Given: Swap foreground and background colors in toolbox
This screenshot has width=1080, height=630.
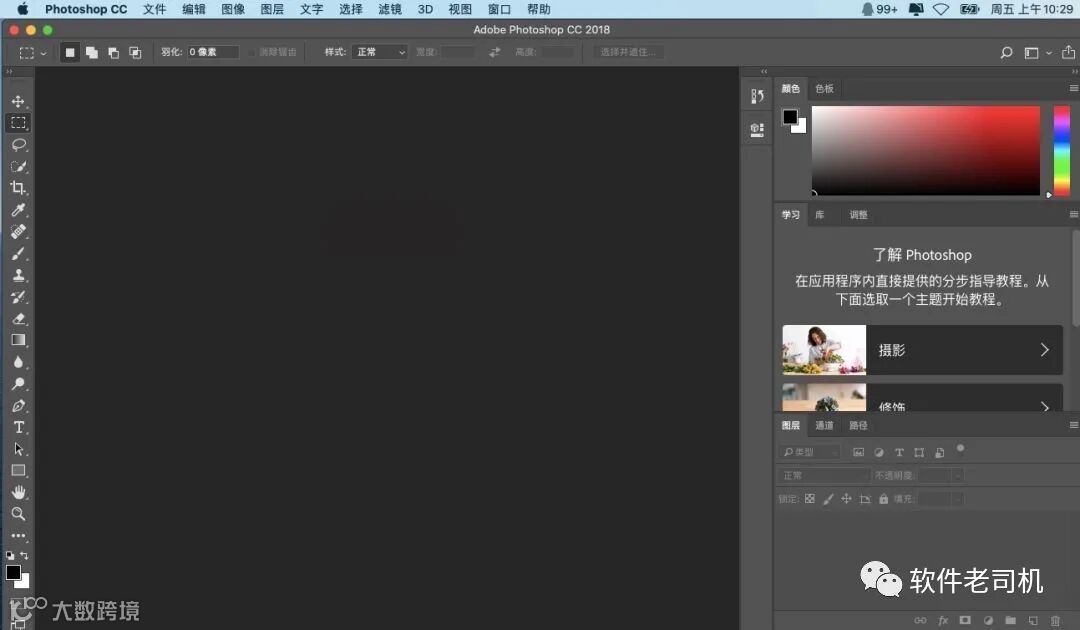Looking at the screenshot, I should (25, 555).
